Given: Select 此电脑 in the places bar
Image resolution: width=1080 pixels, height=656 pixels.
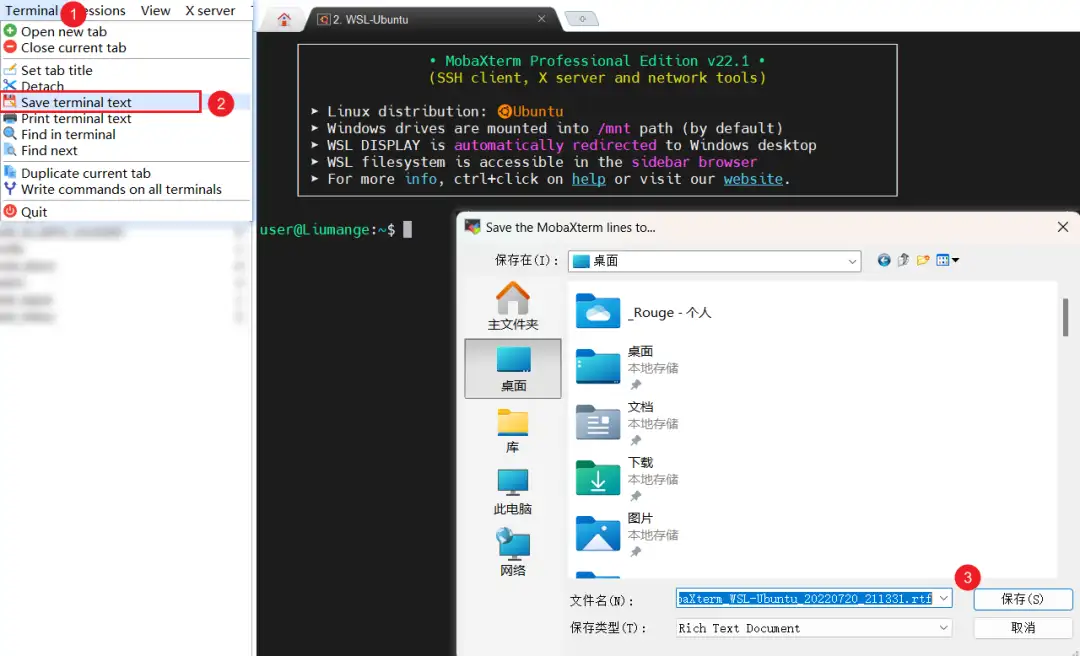Looking at the screenshot, I should [512, 492].
